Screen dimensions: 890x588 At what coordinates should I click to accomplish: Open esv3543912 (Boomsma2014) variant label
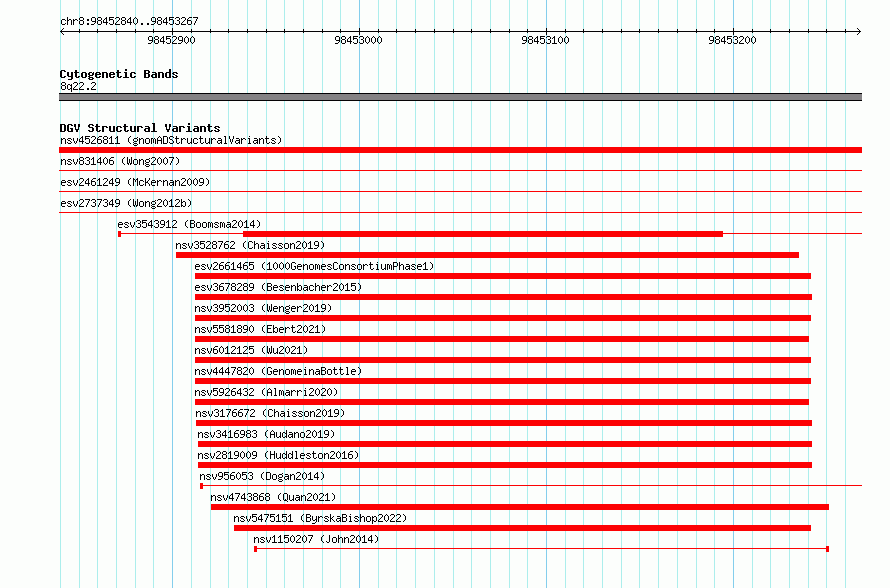(189, 224)
